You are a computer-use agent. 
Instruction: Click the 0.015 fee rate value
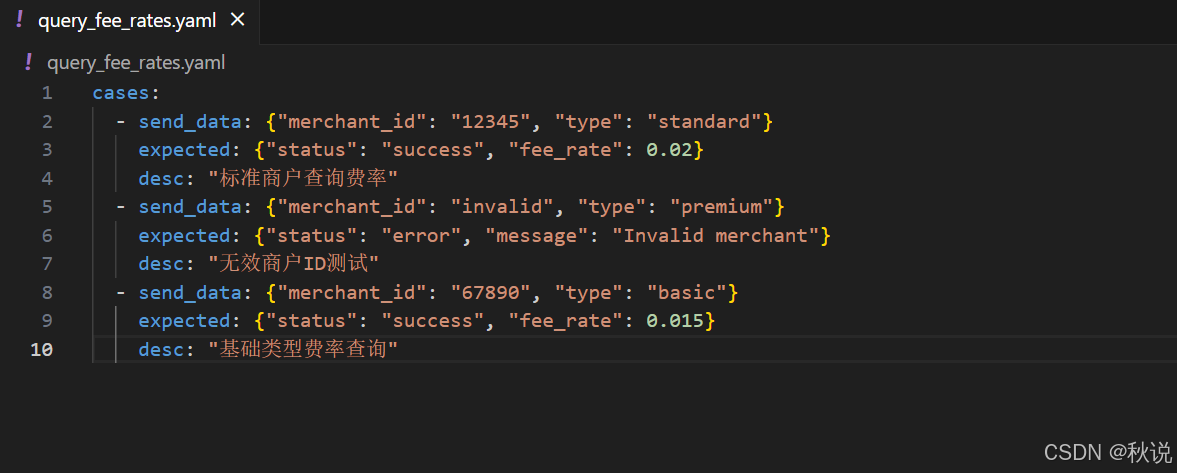pyautogui.click(x=675, y=321)
